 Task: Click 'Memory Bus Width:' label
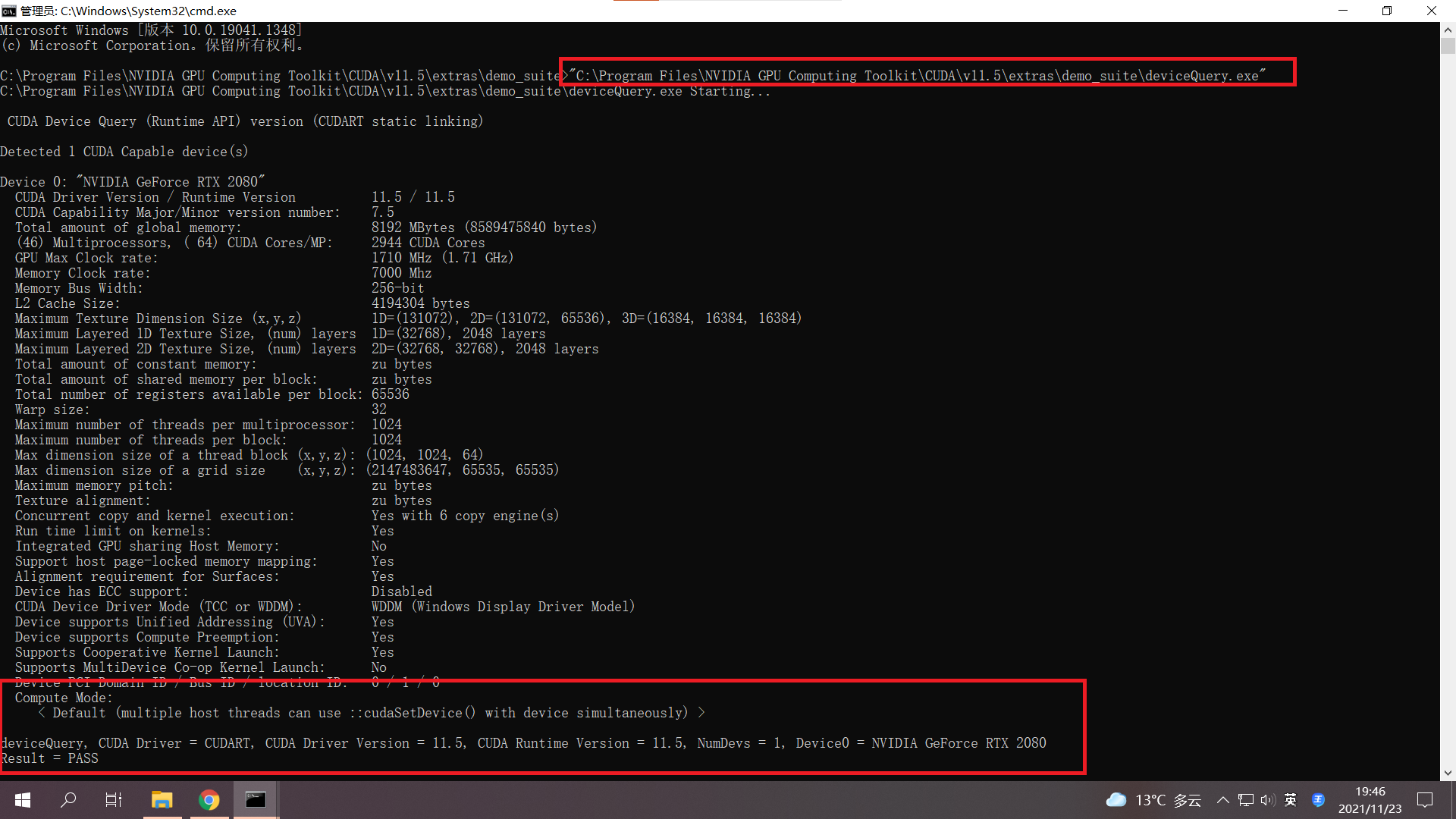point(79,288)
